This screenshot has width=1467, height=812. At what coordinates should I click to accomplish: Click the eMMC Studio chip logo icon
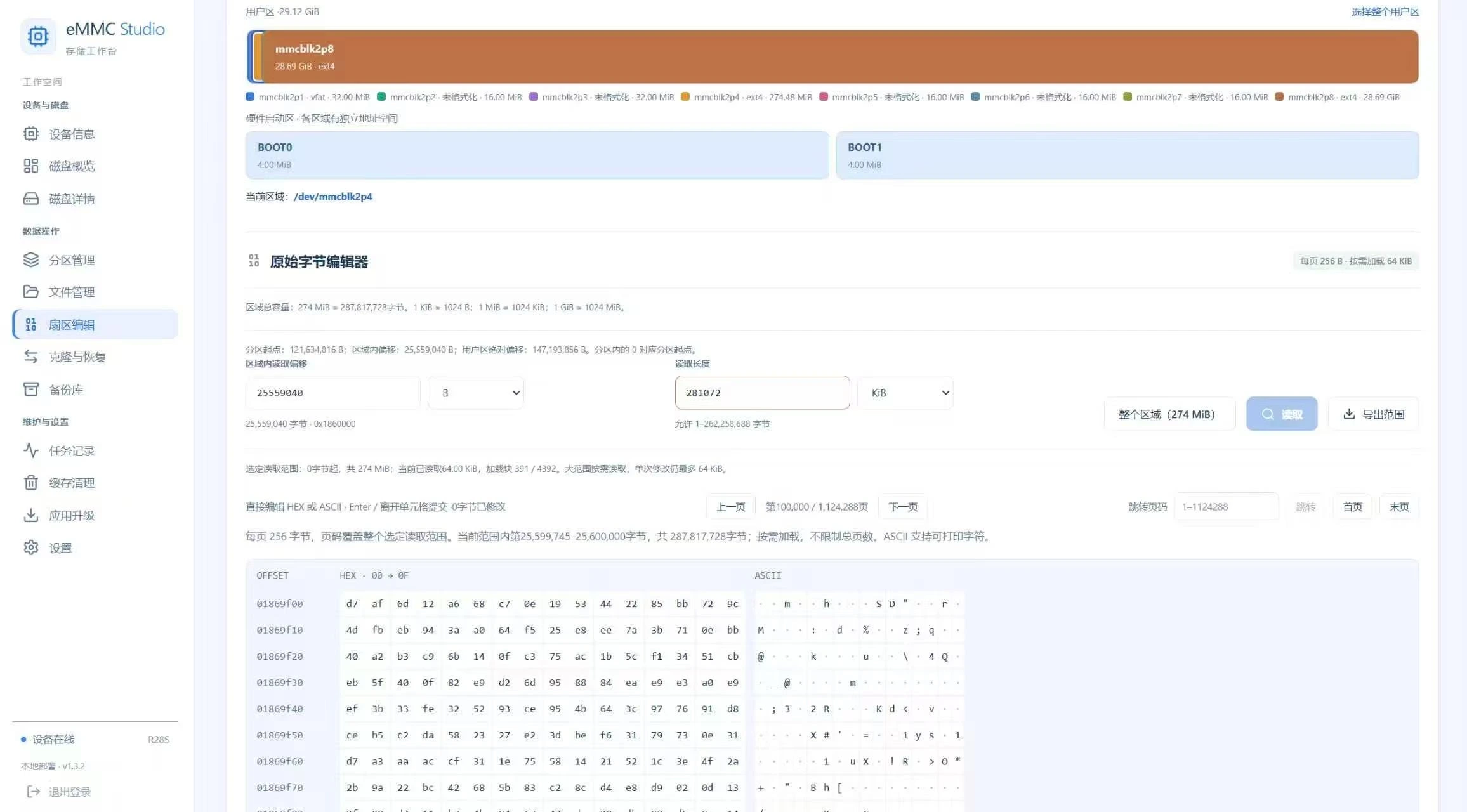pos(37,37)
